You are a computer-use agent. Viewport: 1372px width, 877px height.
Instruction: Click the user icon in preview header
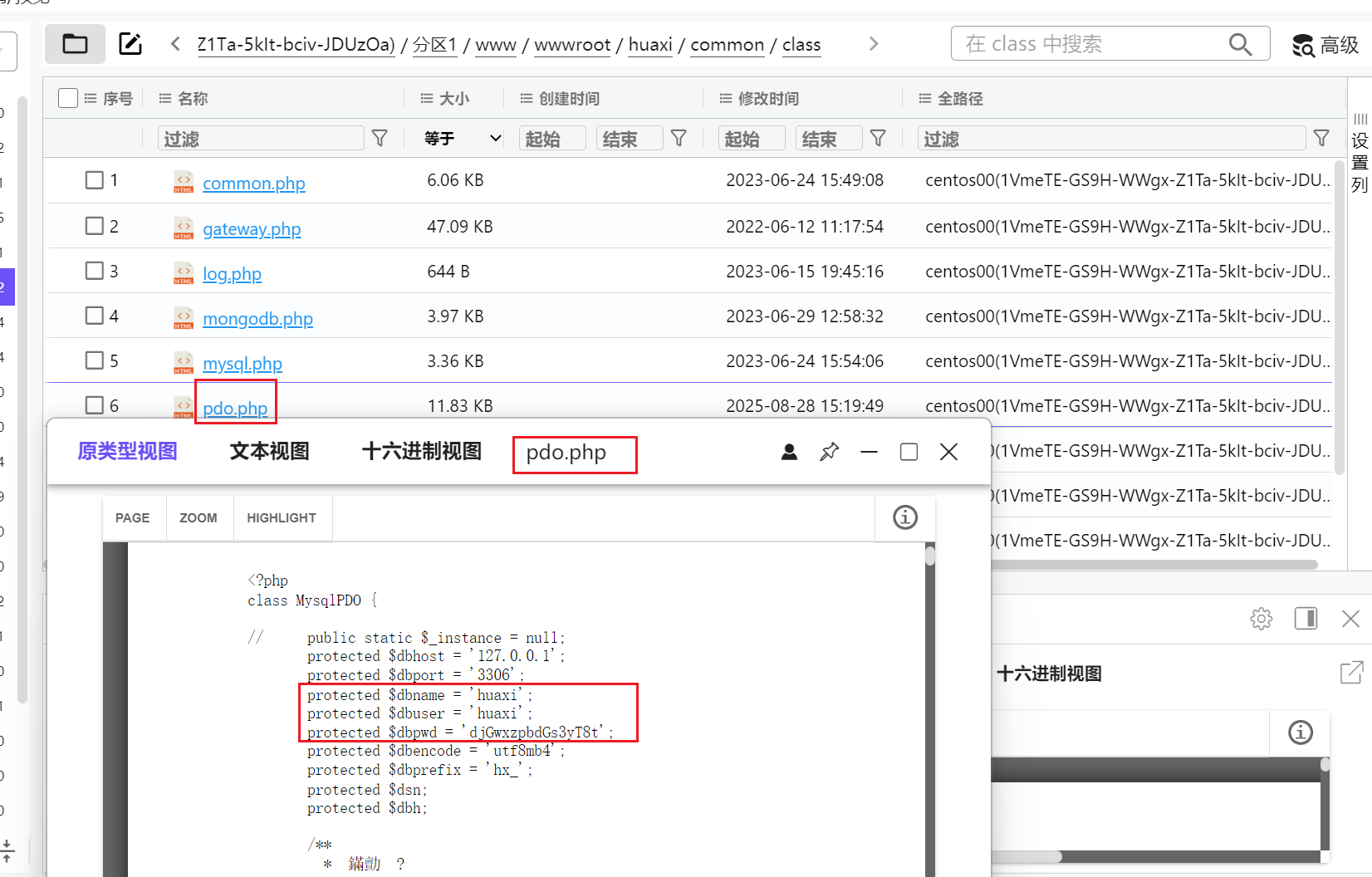click(789, 452)
